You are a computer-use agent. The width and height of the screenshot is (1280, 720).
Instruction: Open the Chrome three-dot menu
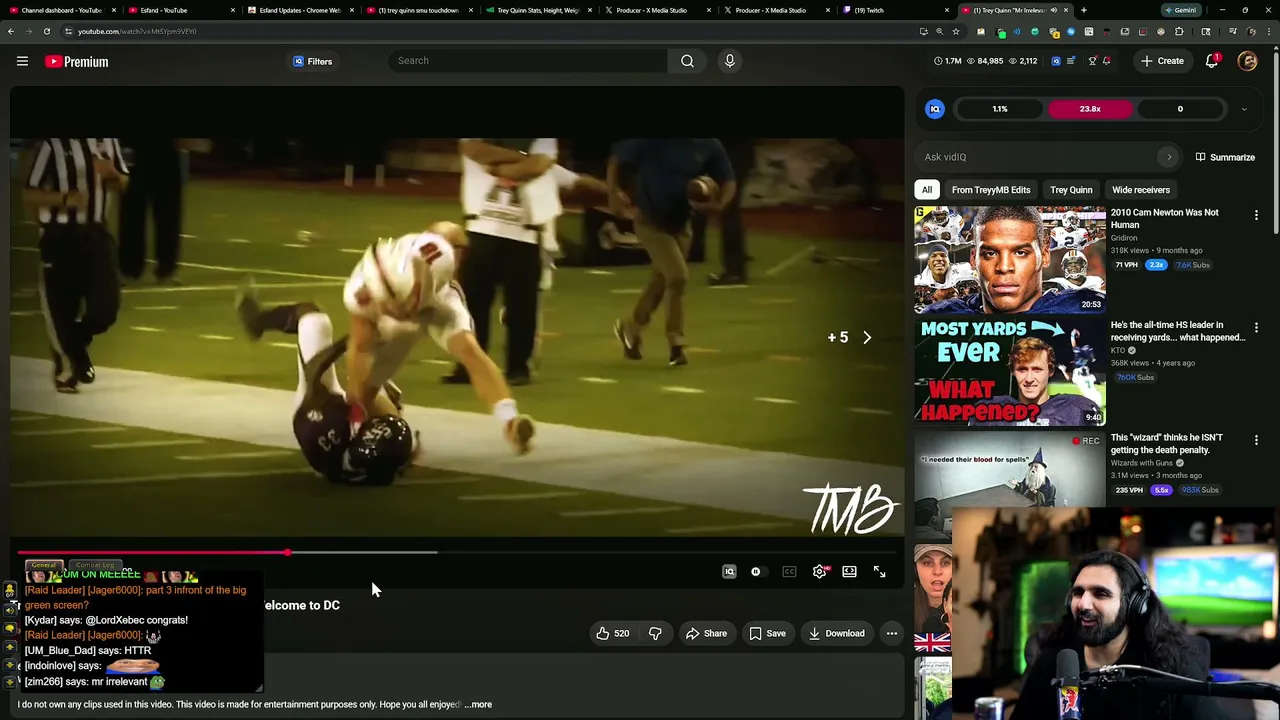[1269, 31]
